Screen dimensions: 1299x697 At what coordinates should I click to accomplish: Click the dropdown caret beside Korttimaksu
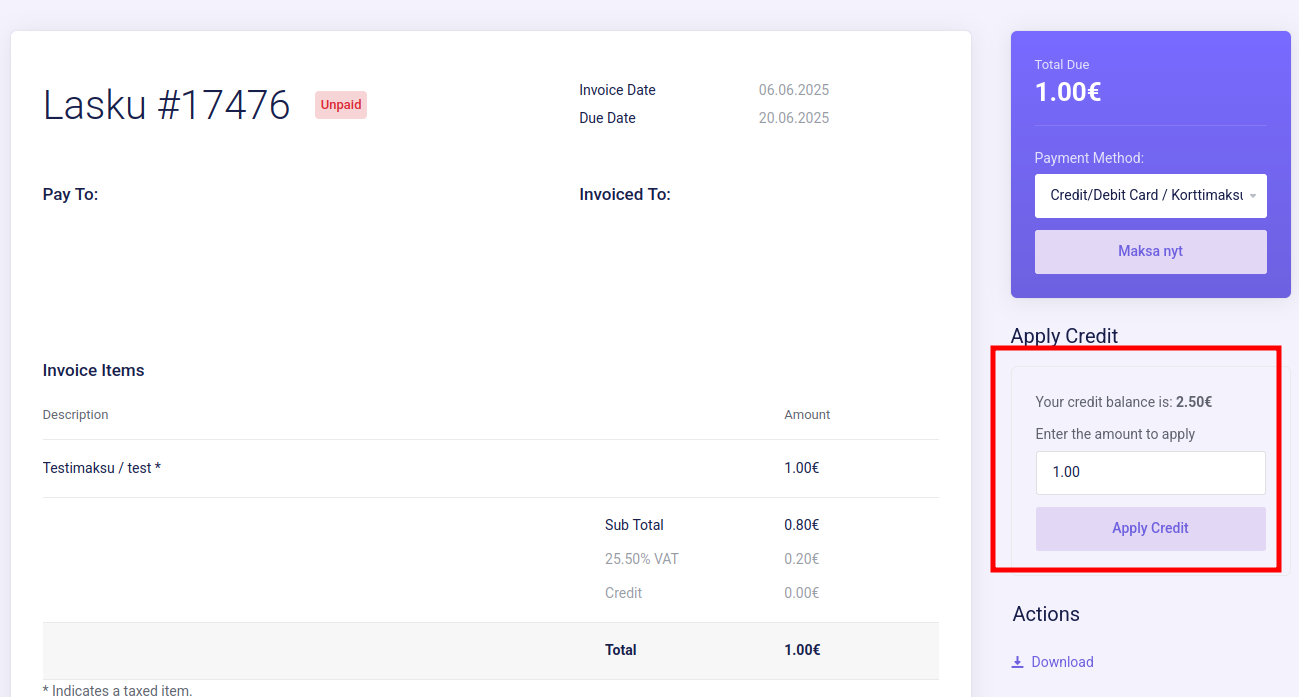pyautogui.click(x=1253, y=196)
